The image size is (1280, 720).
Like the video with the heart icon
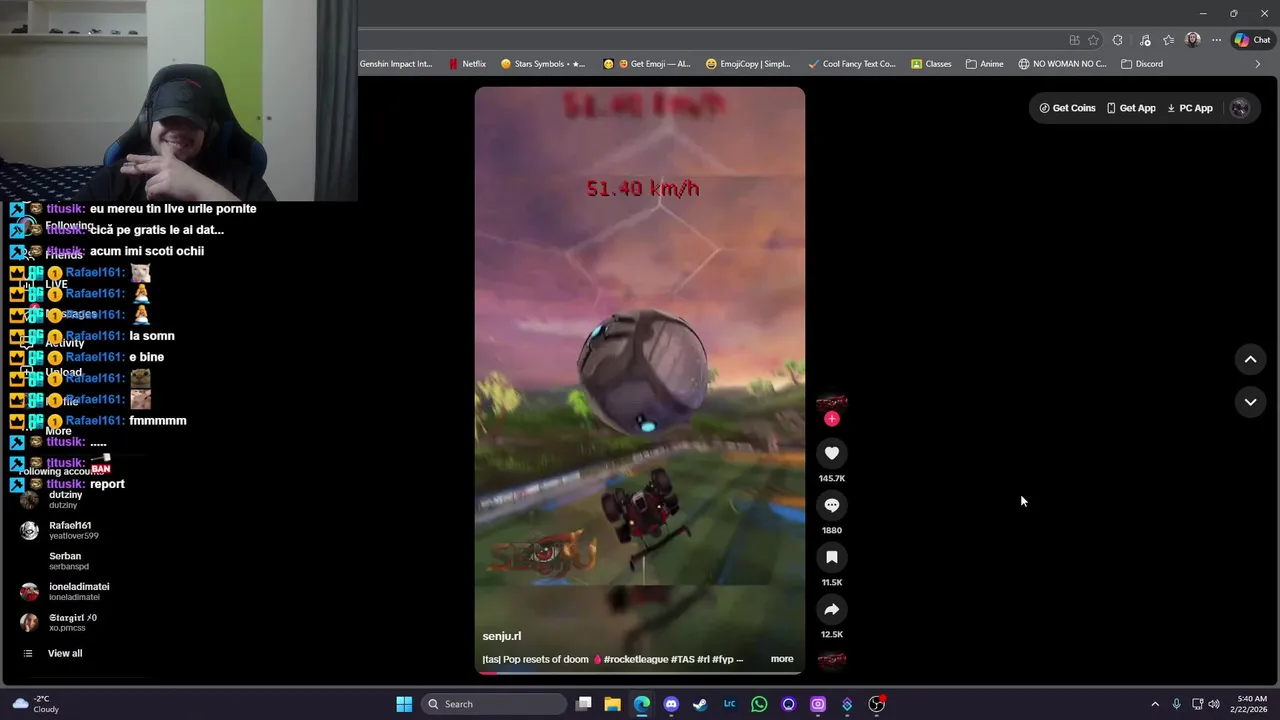coord(831,453)
